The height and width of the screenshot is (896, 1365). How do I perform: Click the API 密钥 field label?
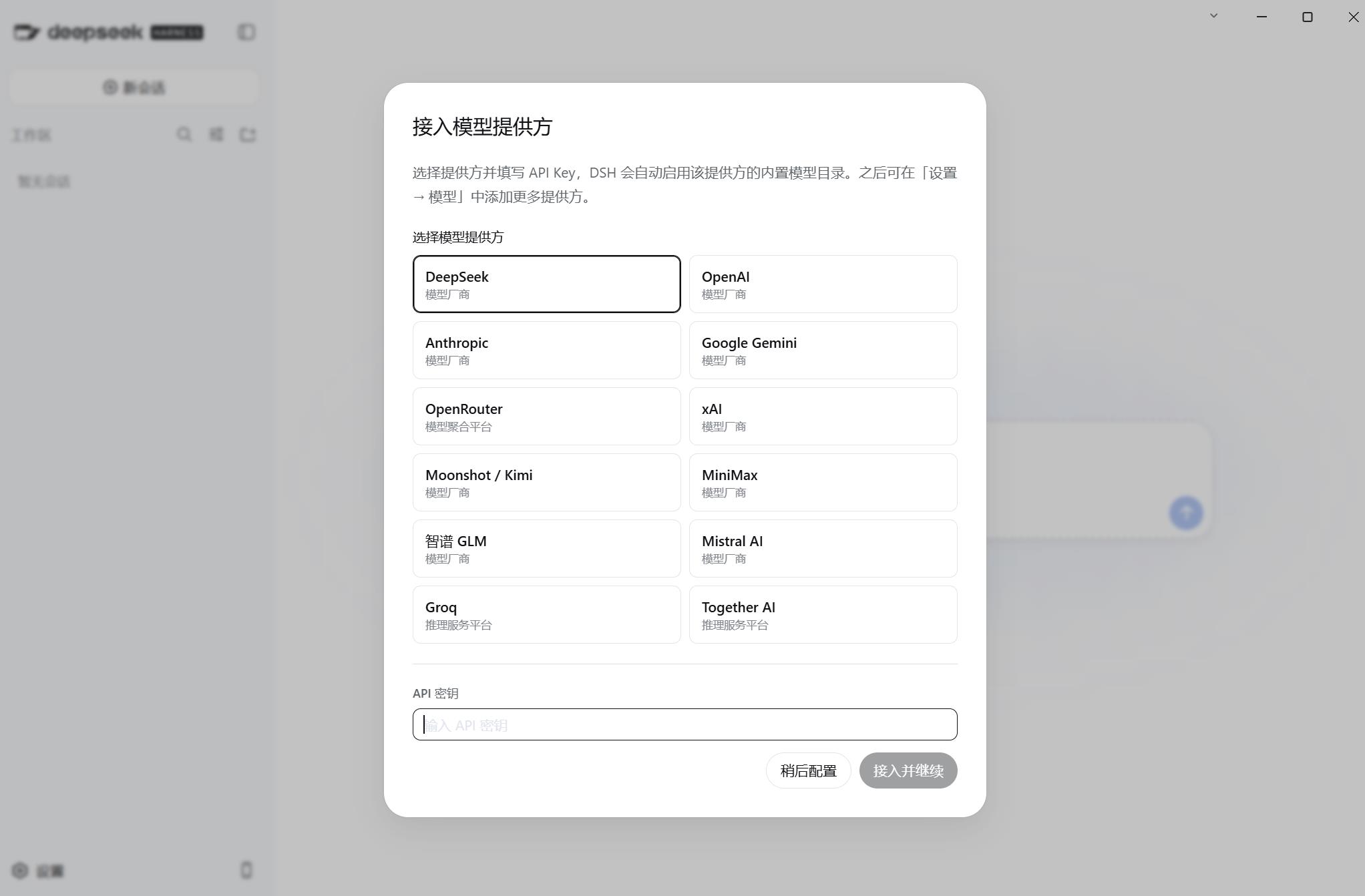(435, 693)
